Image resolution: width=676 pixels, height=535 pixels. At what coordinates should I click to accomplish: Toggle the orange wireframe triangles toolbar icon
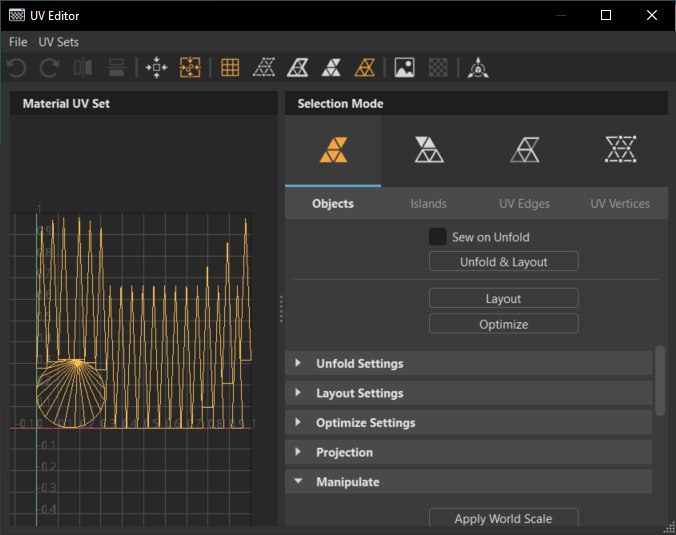point(365,68)
